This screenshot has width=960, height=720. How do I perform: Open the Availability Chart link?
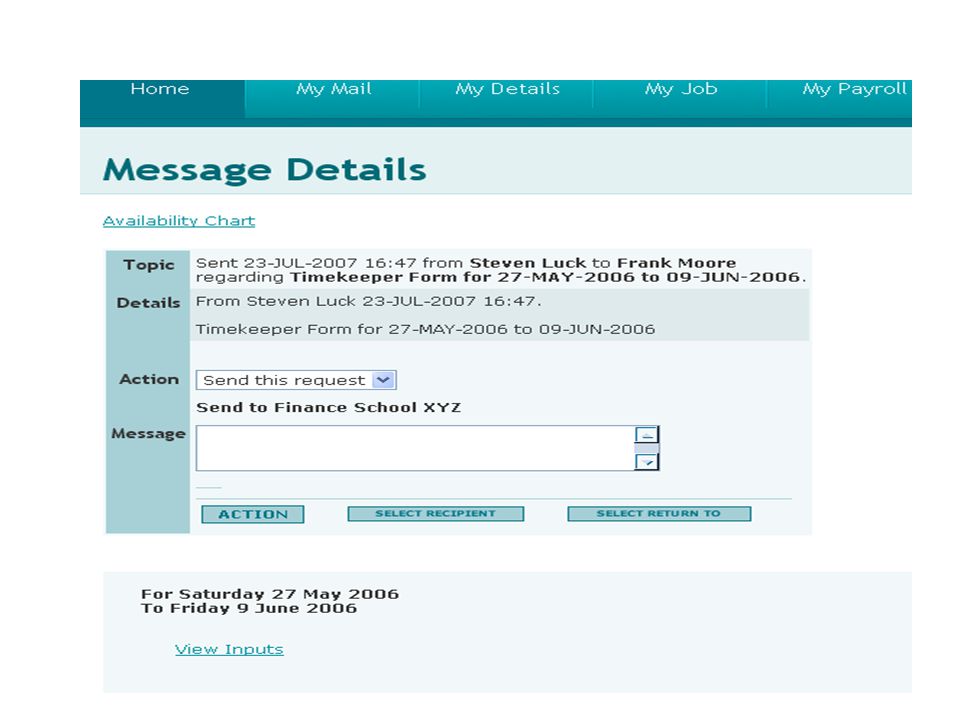click(x=179, y=221)
